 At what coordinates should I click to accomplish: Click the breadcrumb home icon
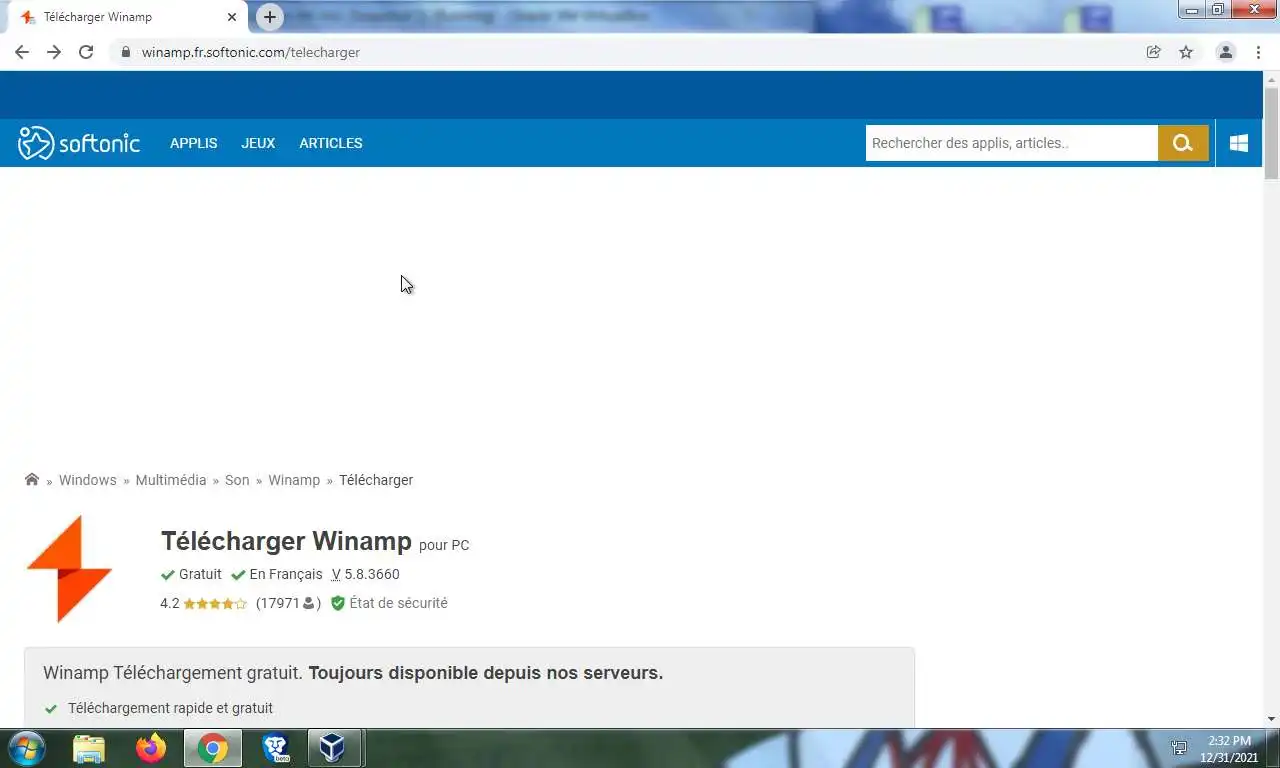pyautogui.click(x=32, y=480)
